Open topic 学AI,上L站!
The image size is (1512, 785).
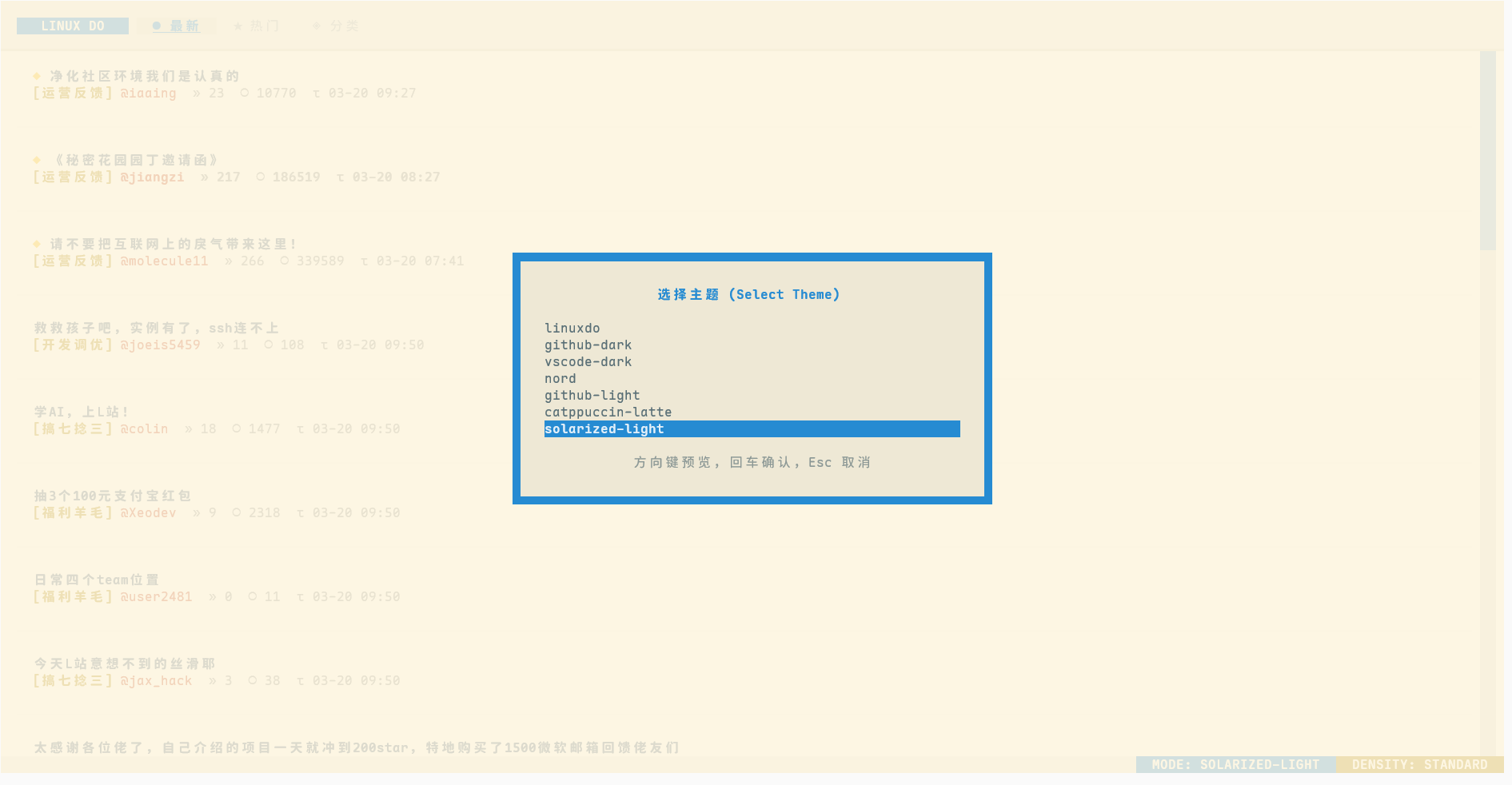pos(81,412)
